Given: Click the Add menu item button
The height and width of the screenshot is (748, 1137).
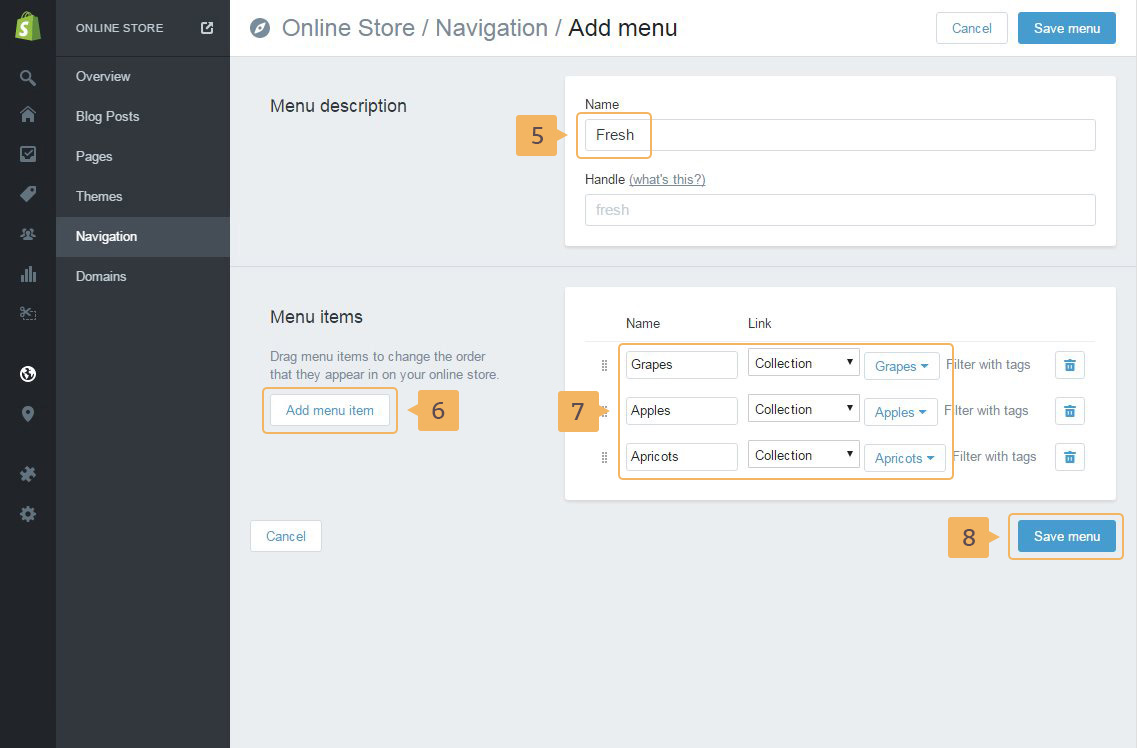Looking at the screenshot, I should pos(330,410).
